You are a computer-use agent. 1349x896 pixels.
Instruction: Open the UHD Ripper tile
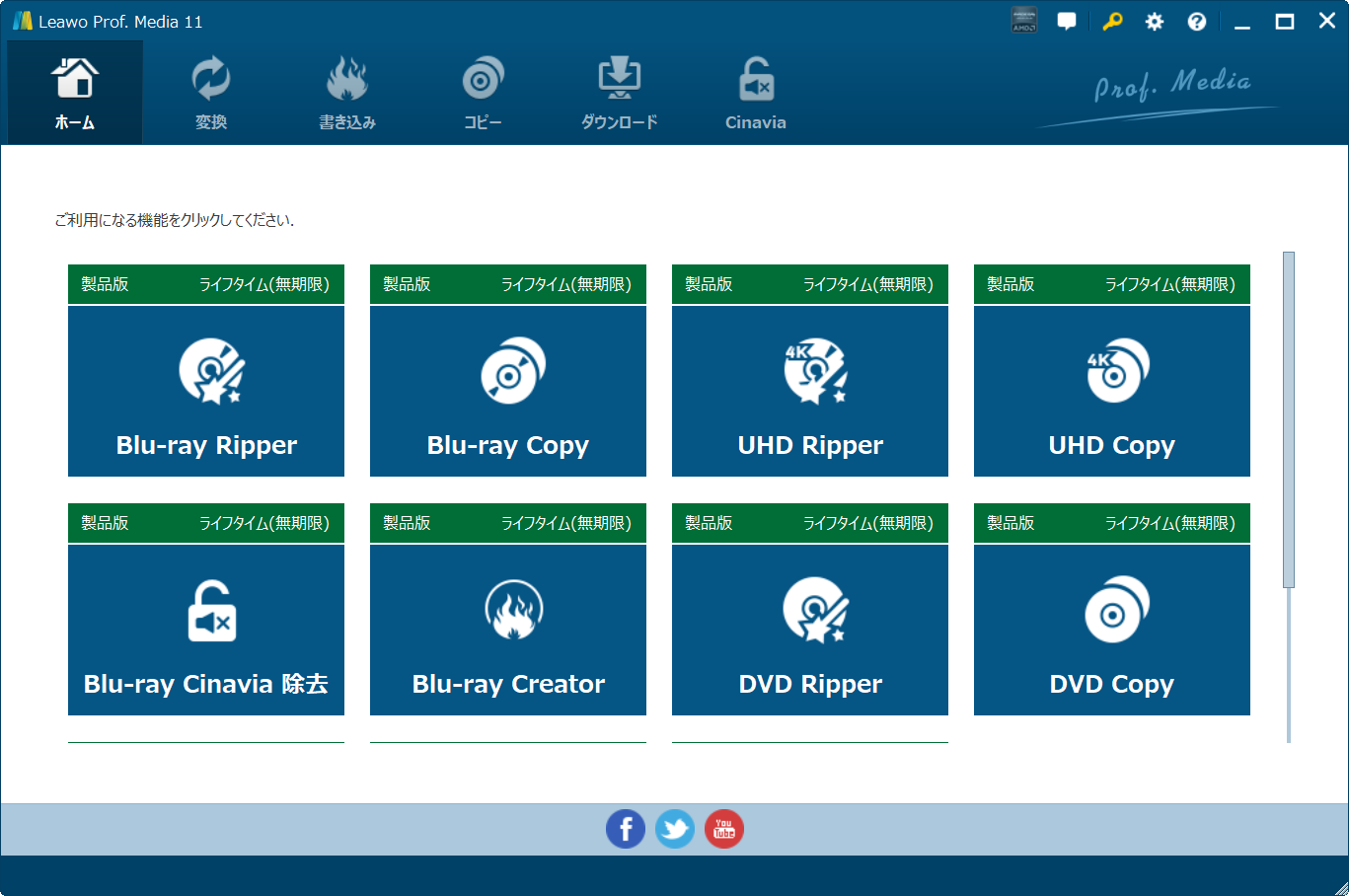coord(810,391)
